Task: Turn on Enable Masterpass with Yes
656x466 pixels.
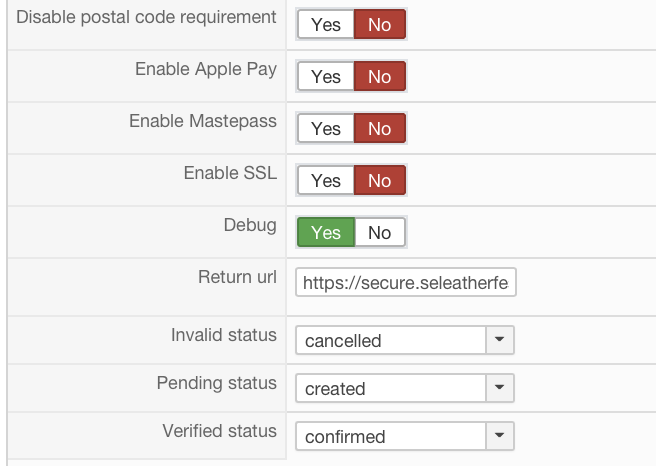Action: tap(326, 128)
